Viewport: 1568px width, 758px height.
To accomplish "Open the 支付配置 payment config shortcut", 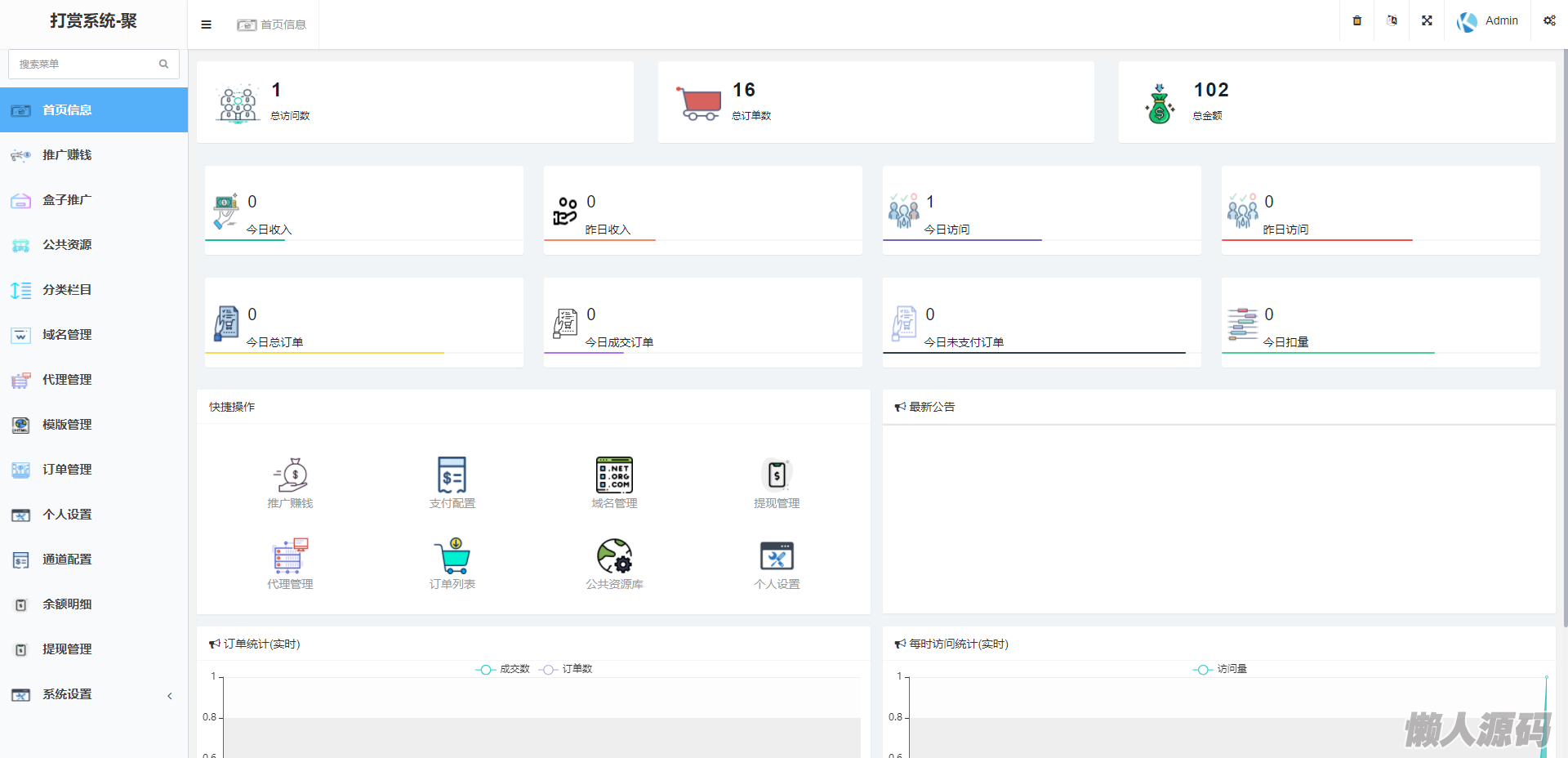I will tap(452, 475).
